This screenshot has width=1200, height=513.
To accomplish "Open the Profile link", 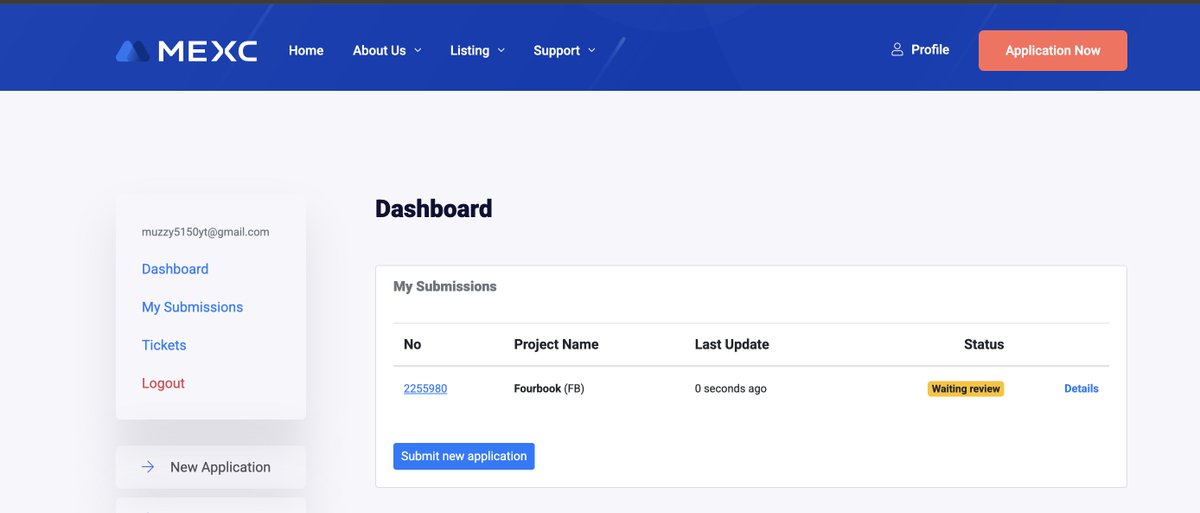I will coord(920,49).
